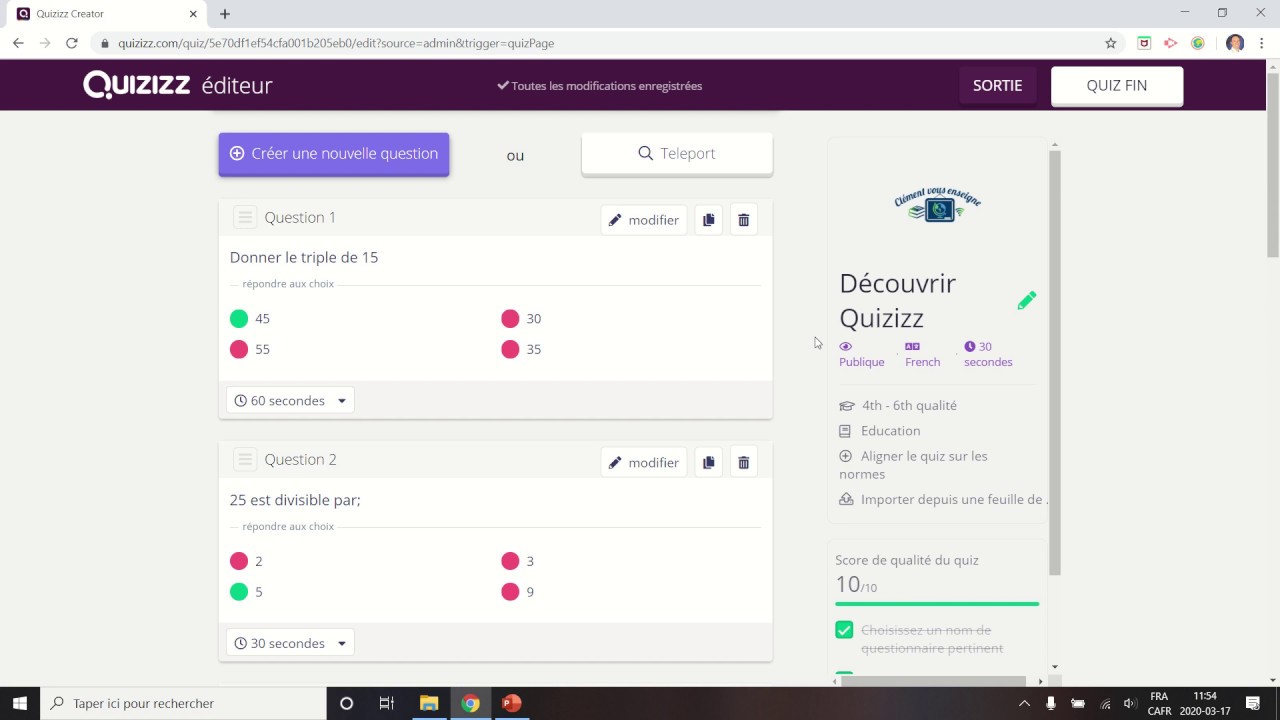1280x720 pixels.
Task: Click modifier on Question 2
Action: tap(644, 462)
